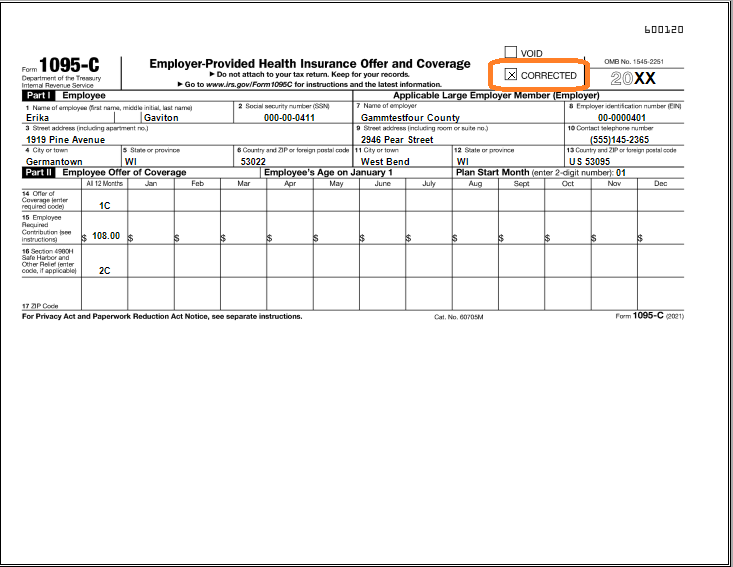Click employee state WI in box 5

(131, 162)
